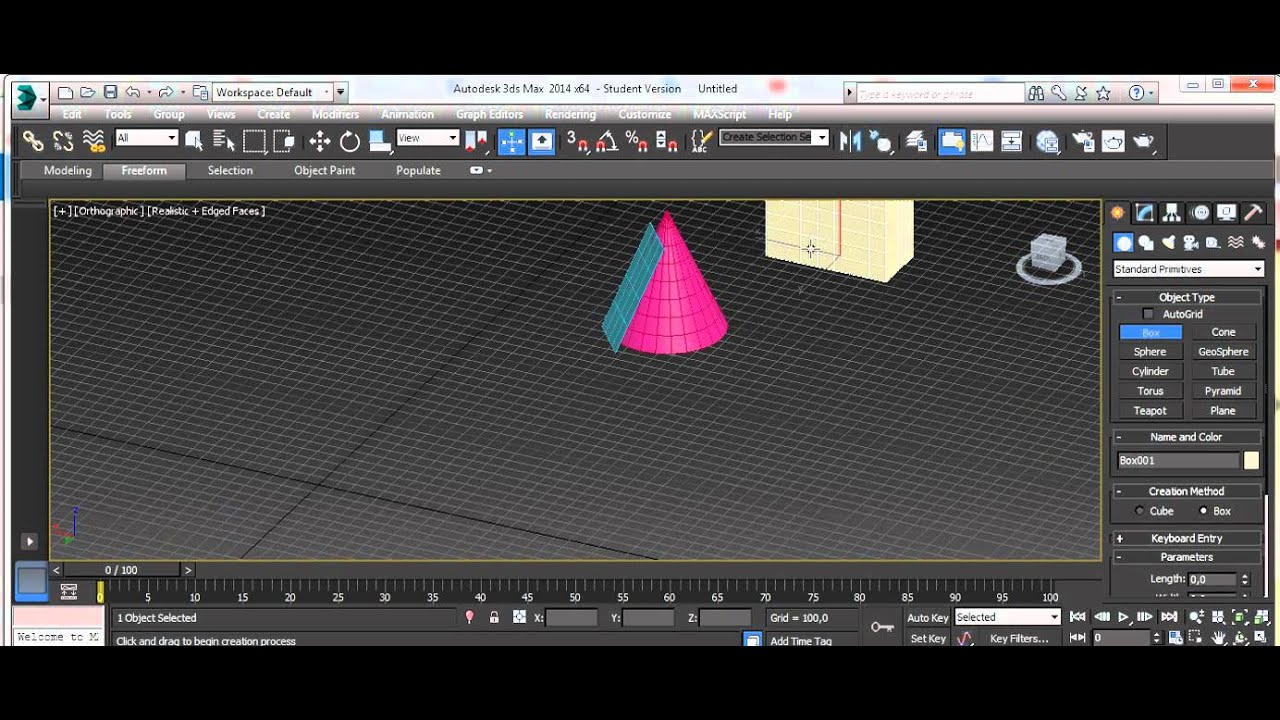This screenshot has width=1280, height=720.
Task: Switch to Cameras create category
Action: coord(1191,243)
